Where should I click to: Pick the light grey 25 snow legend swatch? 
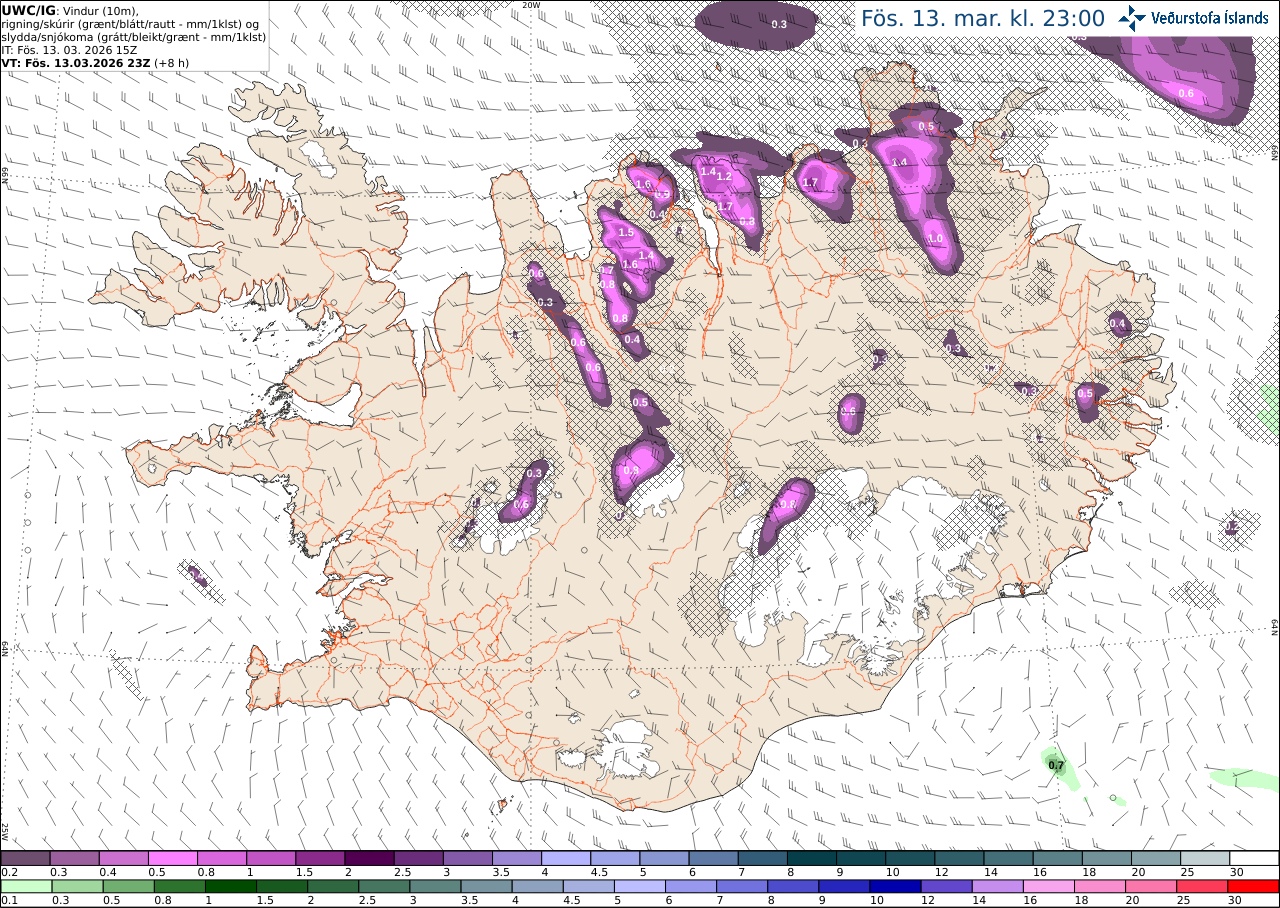pos(1205,858)
